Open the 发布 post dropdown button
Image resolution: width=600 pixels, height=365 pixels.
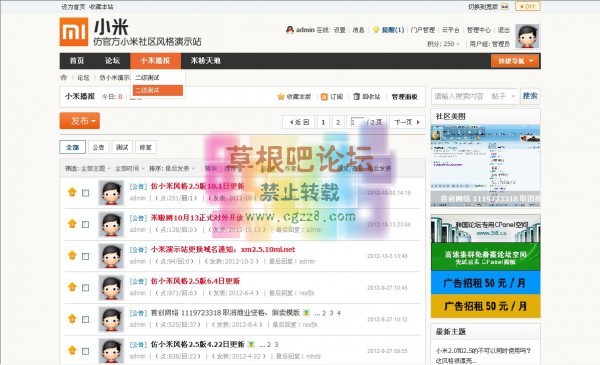coord(80,121)
